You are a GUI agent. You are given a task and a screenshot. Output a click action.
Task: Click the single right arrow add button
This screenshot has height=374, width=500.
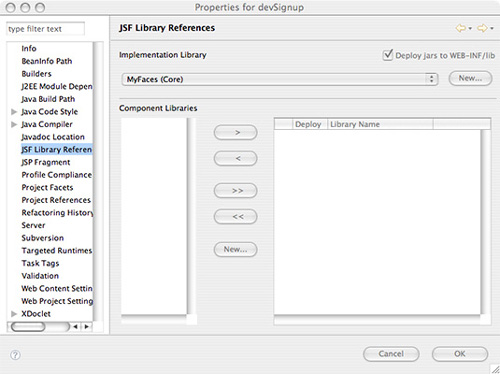(x=236, y=133)
